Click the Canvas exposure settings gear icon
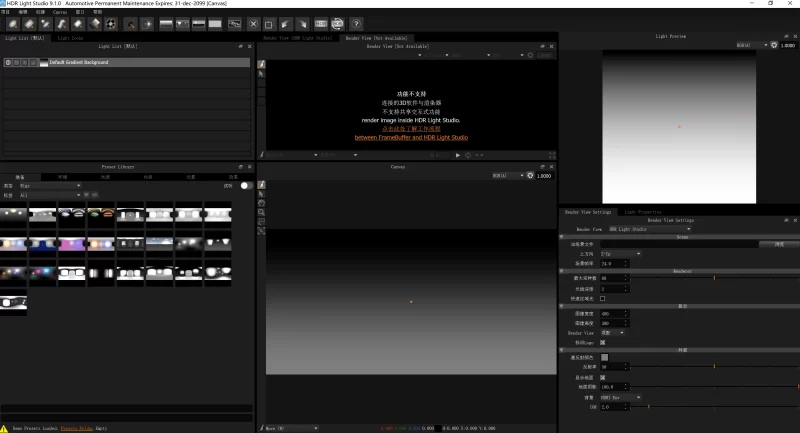 pos(530,175)
